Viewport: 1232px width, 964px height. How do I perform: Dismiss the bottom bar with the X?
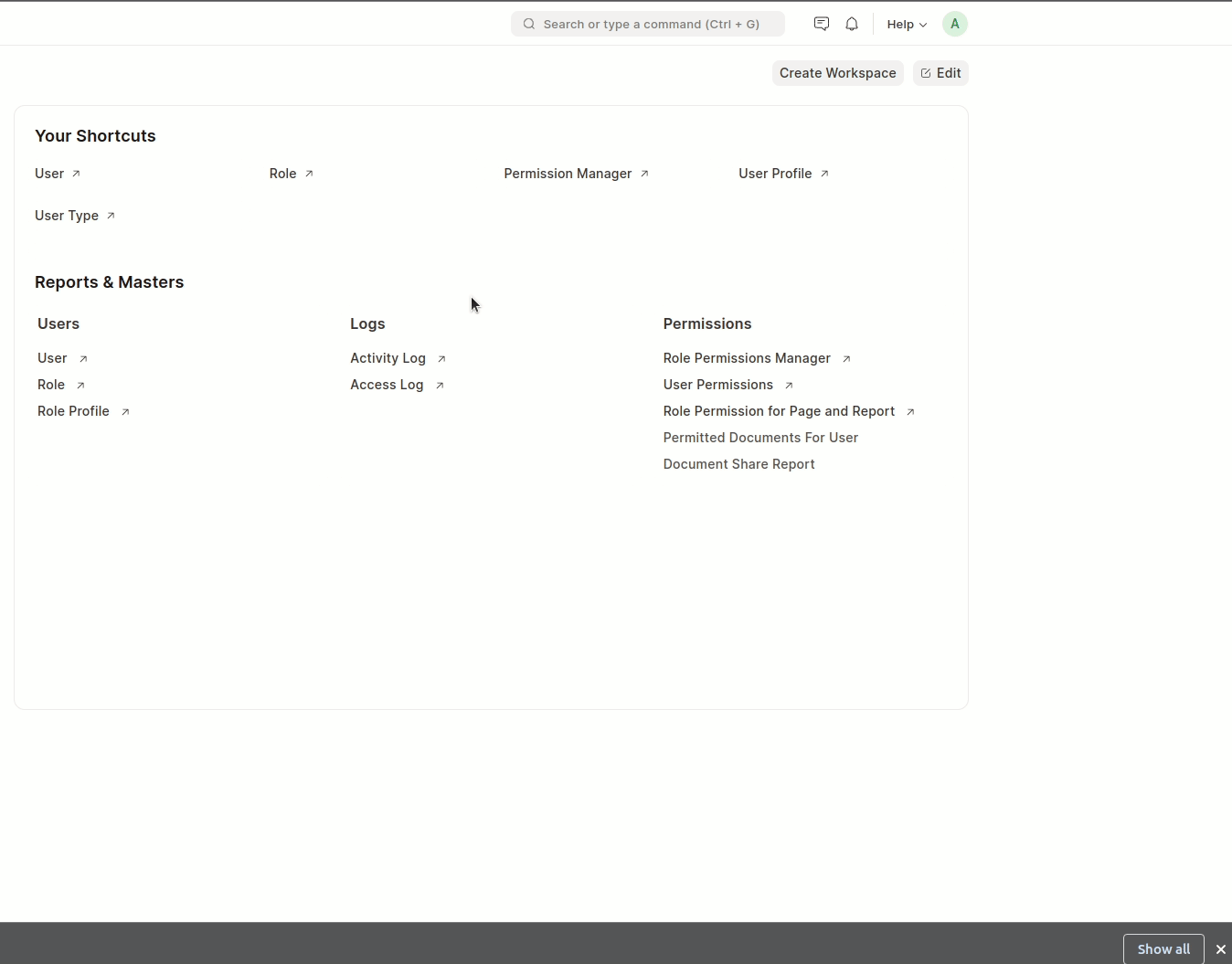point(1222,949)
